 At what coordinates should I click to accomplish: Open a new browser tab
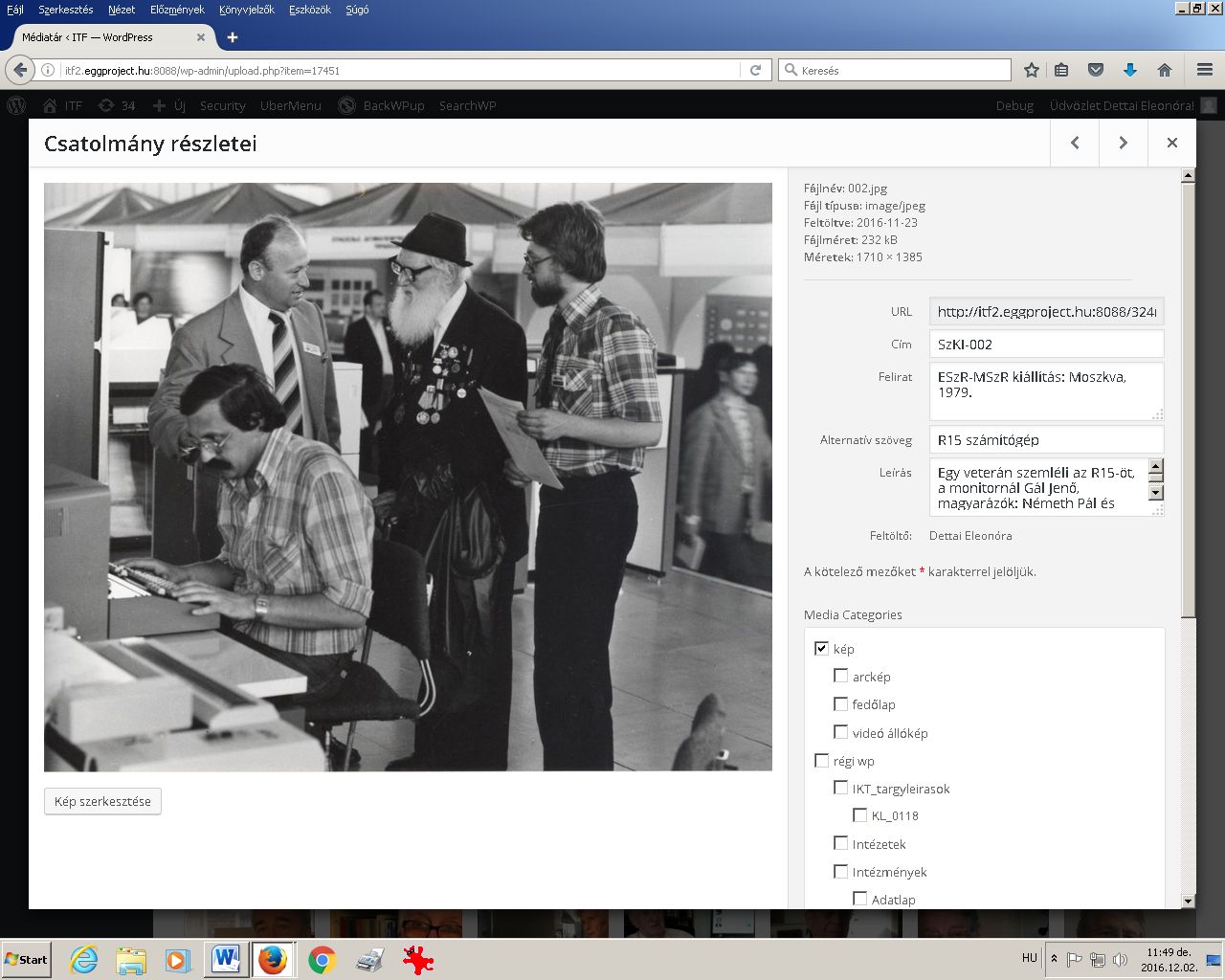pyautogui.click(x=232, y=37)
